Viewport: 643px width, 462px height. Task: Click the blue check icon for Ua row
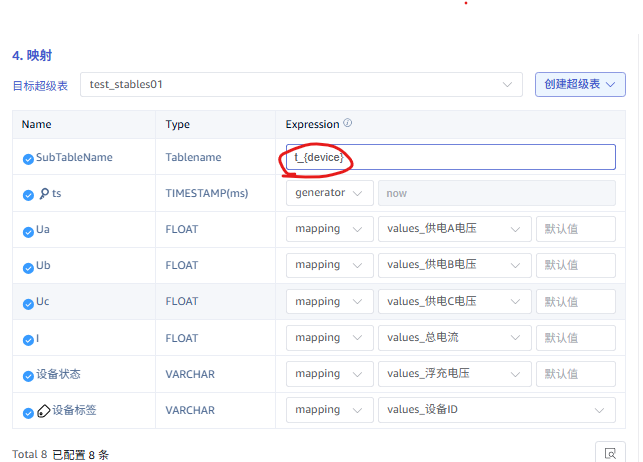[28, 230]
